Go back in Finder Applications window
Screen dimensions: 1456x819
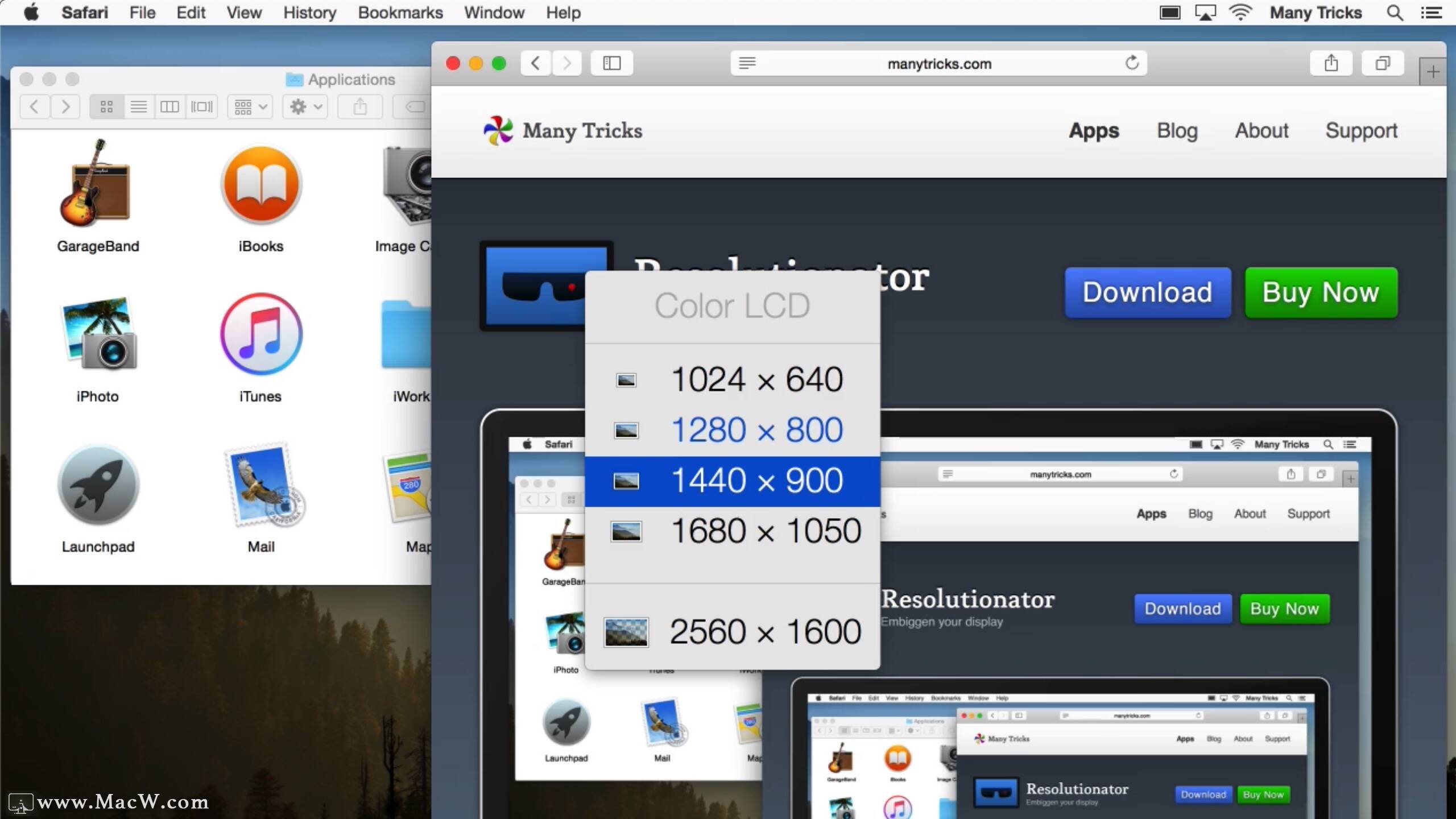pos(35,106)
